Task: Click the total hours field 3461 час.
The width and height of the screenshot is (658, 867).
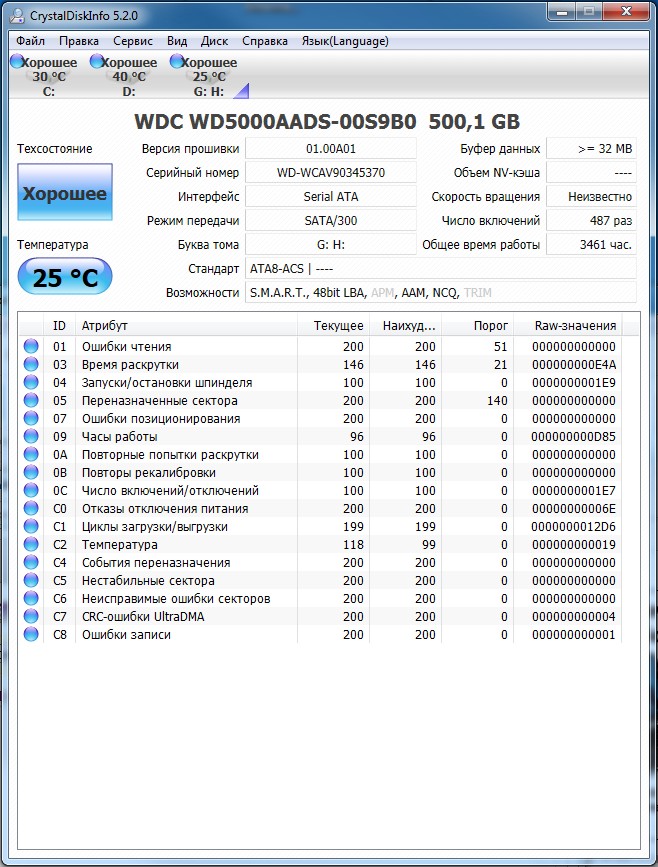Action: 592,244
